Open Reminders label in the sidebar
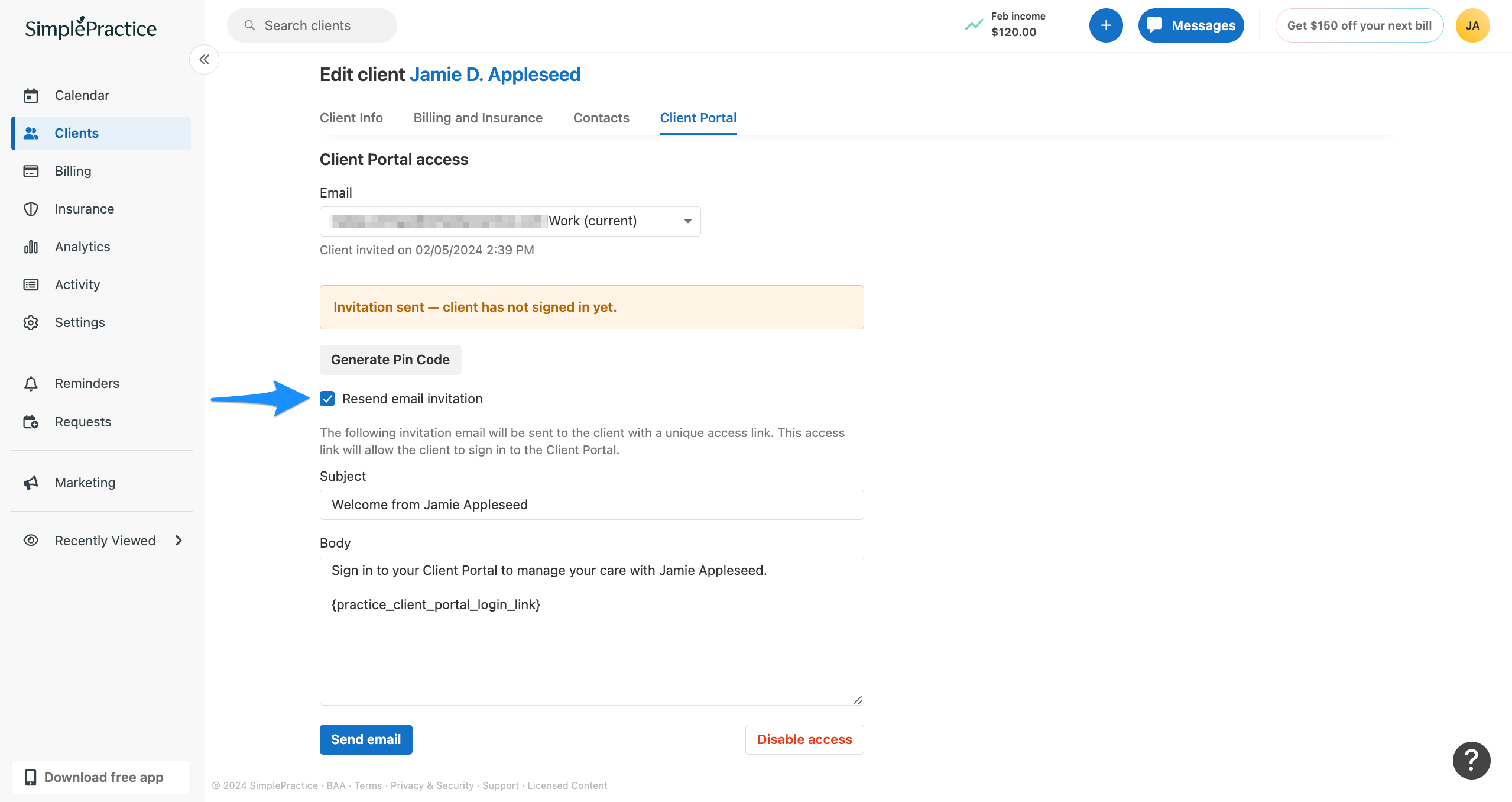 click(87, 383)
